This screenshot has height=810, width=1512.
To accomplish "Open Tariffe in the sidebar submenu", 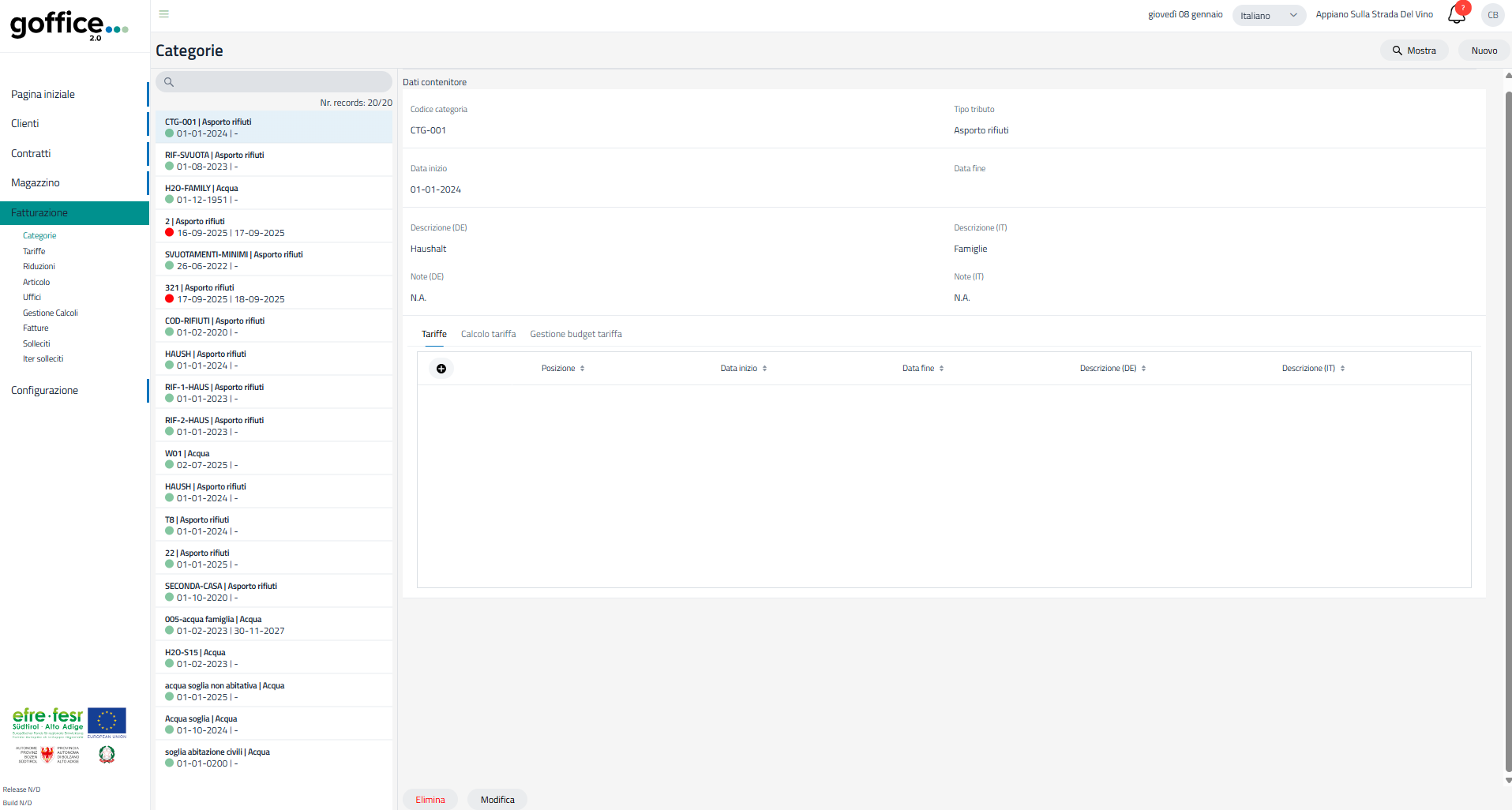I will coord(34,252).
